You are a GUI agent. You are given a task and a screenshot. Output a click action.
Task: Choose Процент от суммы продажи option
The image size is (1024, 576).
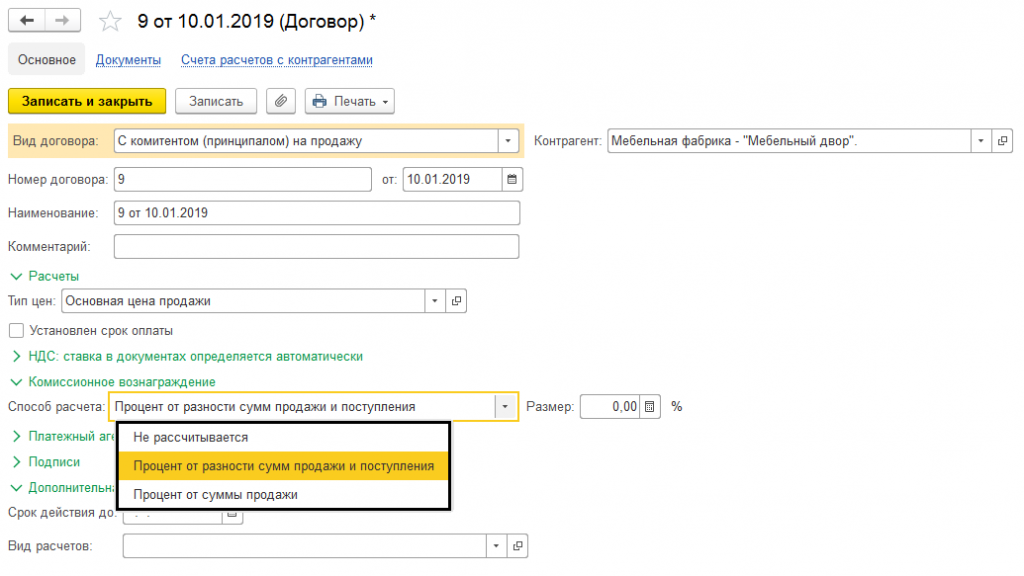click(215, 495)
